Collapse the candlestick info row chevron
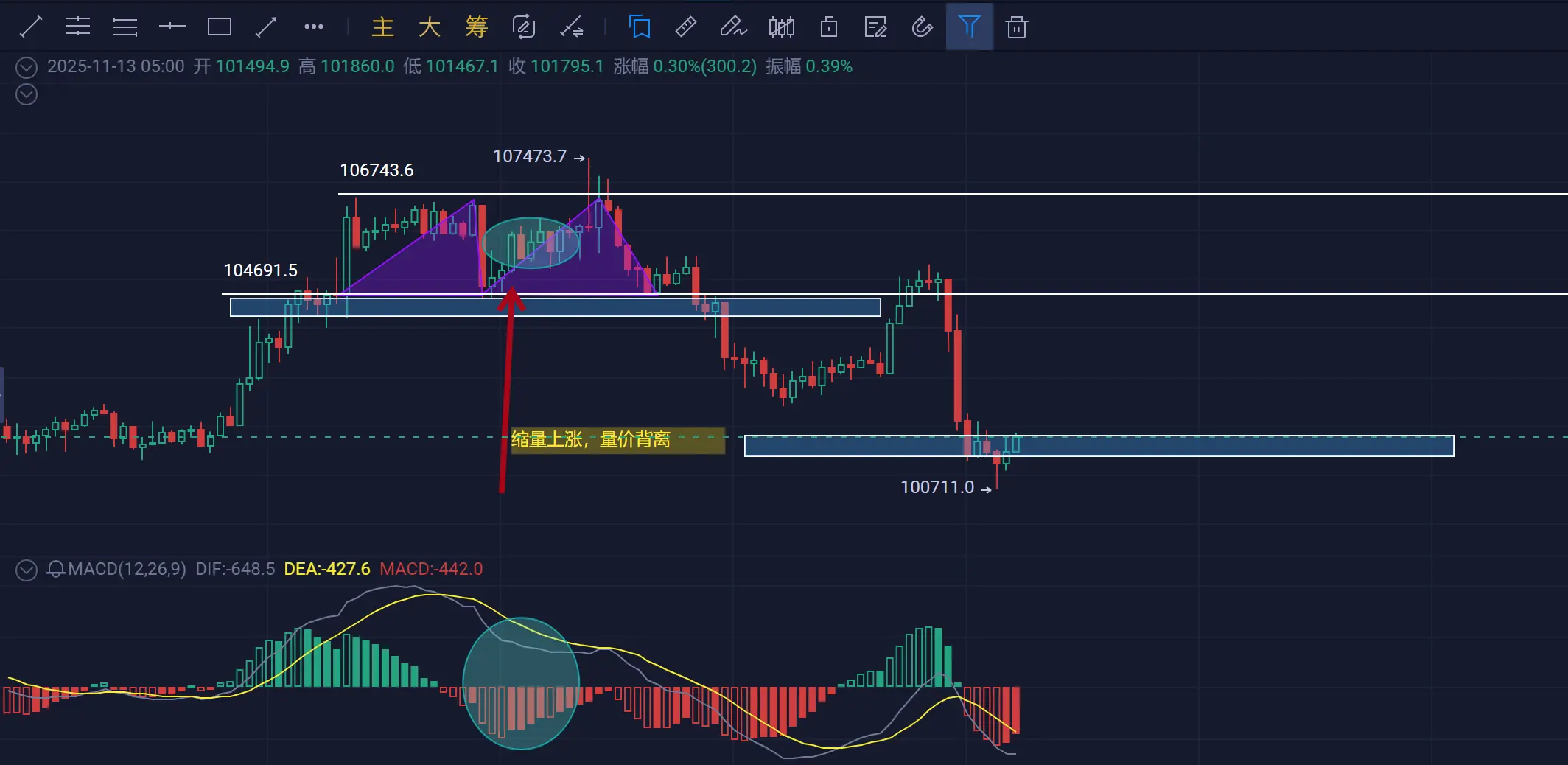This screenshot has height=765, width=1568. 27,68
